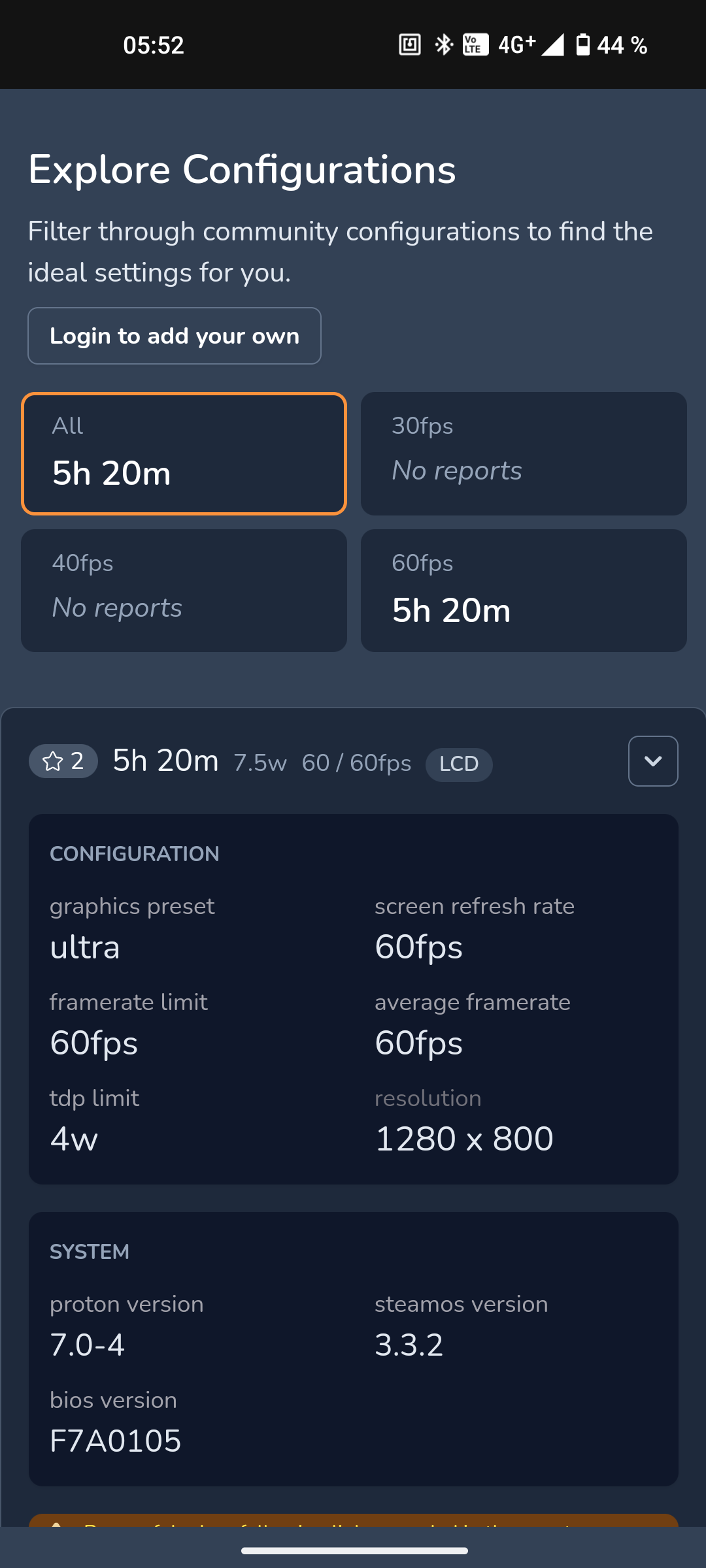Screen dimensions: 706x1568
Task: Tap the Explore Configurations heading
Action: point(242,170)
